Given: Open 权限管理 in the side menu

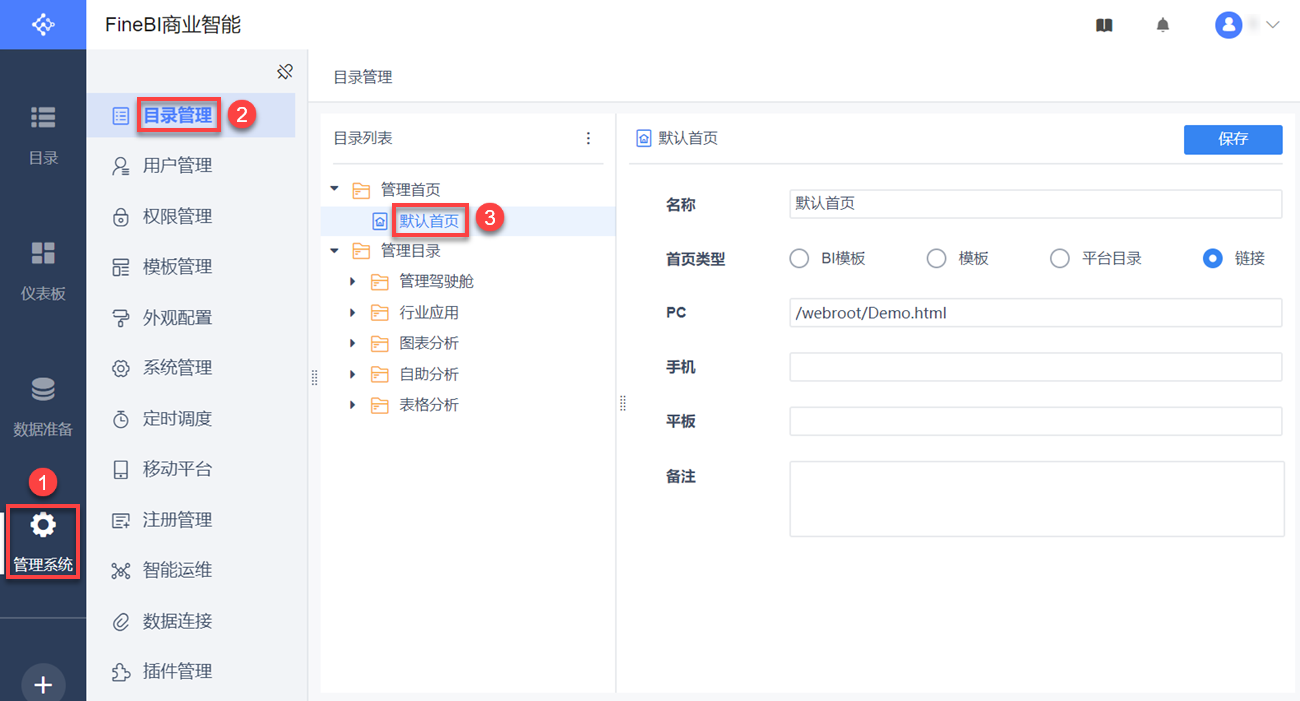Looking at the screenshot, I should click(x=177, y=216).
